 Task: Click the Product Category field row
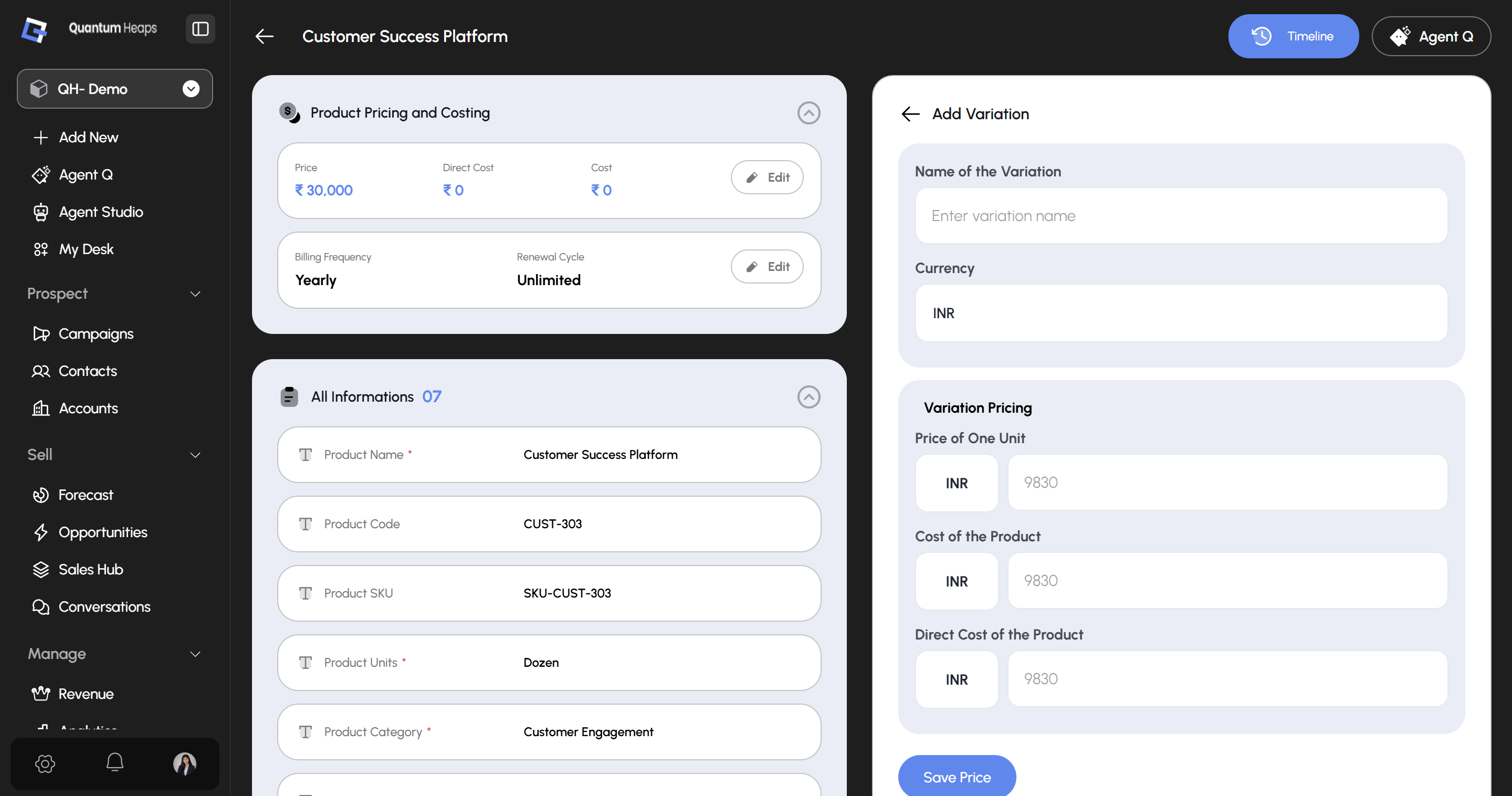549,731
